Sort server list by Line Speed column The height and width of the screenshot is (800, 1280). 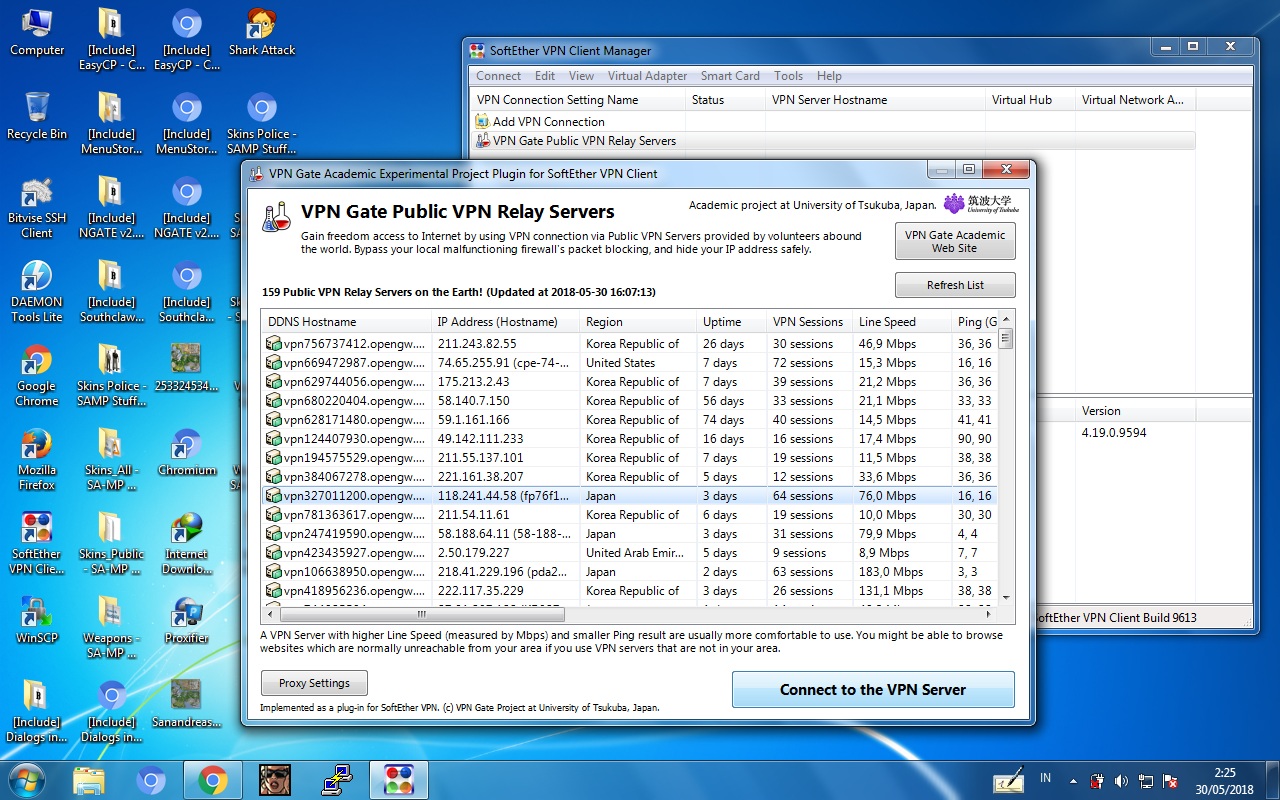pos(901,322)
